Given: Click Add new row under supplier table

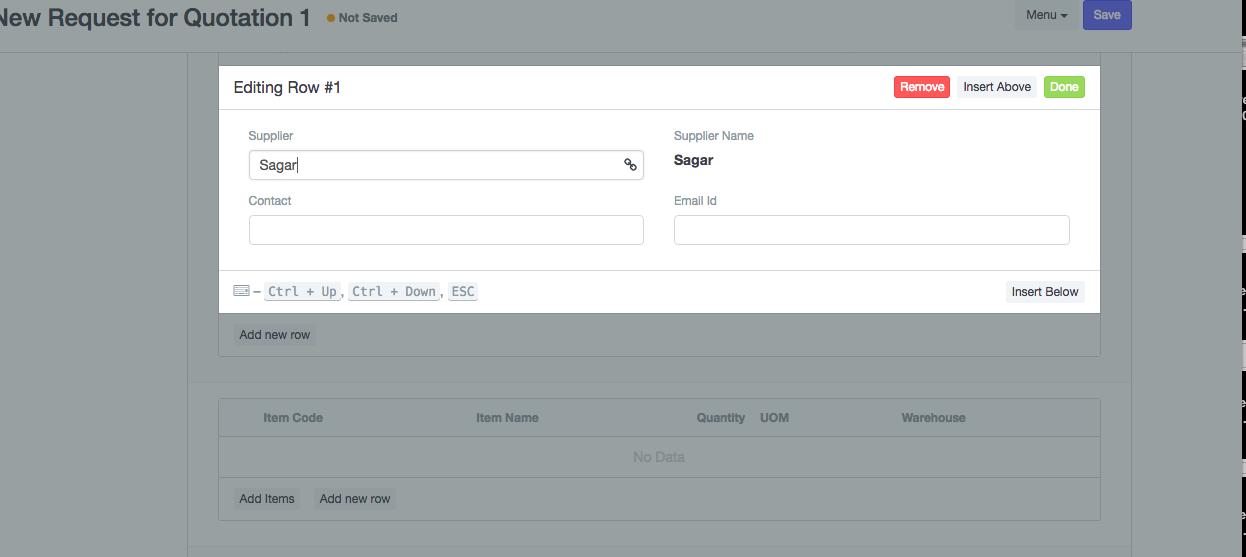Looking at the screenshot, I should [x=275, y=335].
